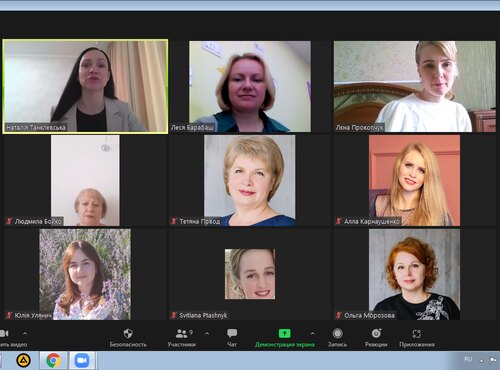The width and height of the screenshot is (500, 370).
Task: Expand screen share options chevron
Action: tap(312, 333)
